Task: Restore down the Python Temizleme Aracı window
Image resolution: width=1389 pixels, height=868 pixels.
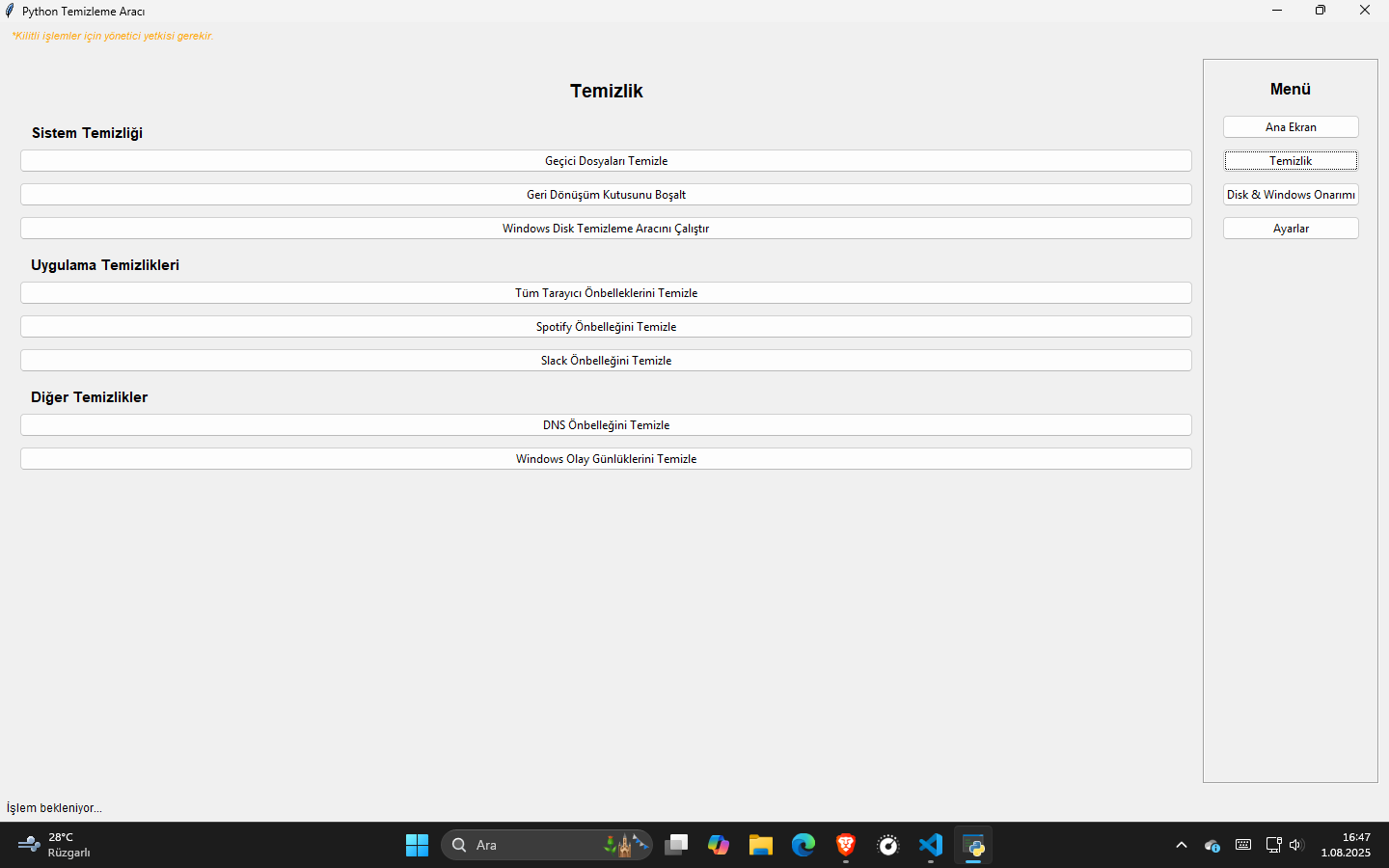Action: click(1321, 11)
